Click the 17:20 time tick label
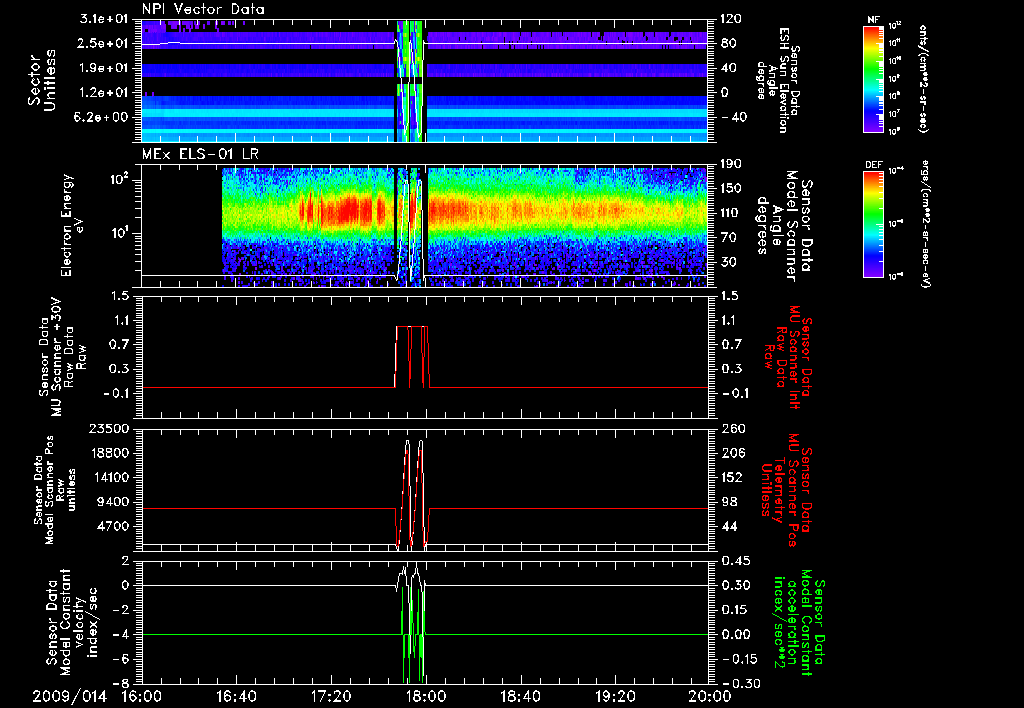 (331, 696)
